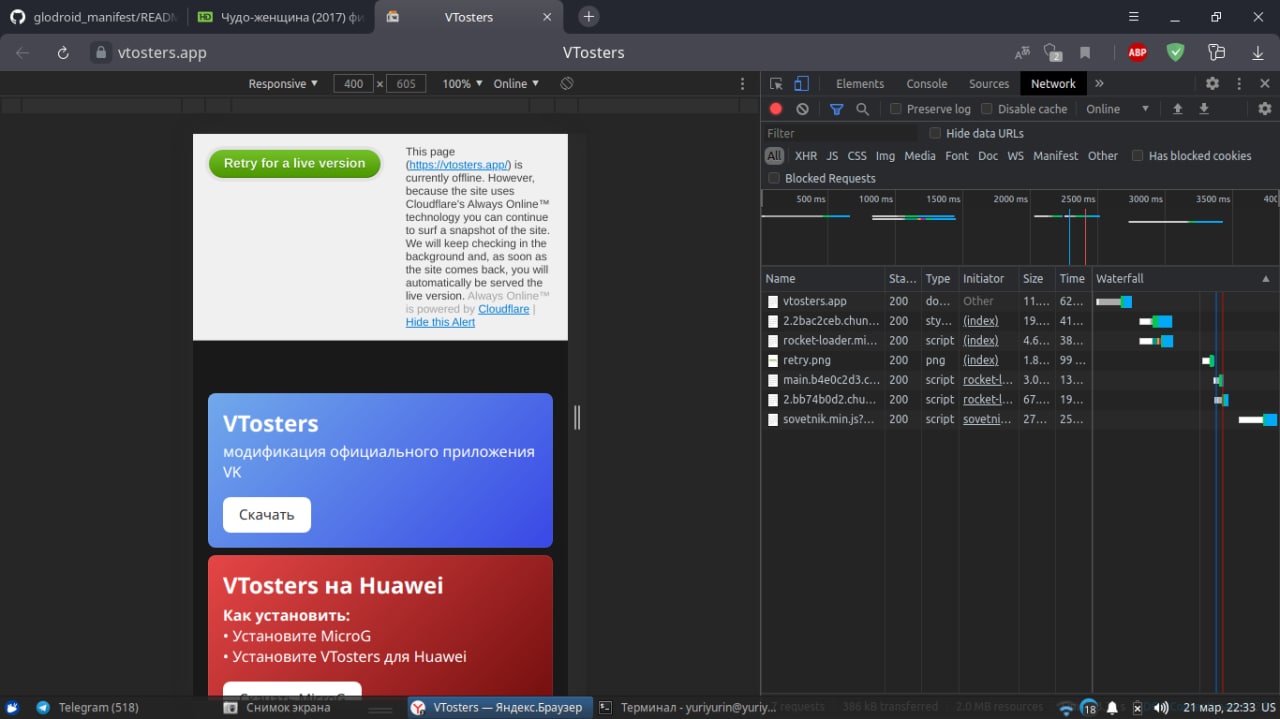Open DevTools three-dot customize menu

tap(1239, 84)
